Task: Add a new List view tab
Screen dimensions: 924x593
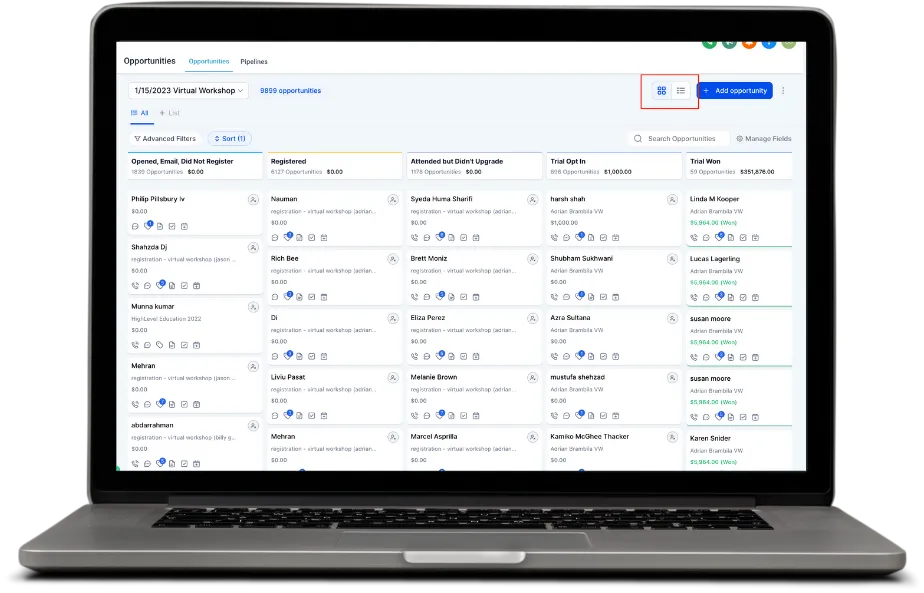Action: [x=170, y=113]
